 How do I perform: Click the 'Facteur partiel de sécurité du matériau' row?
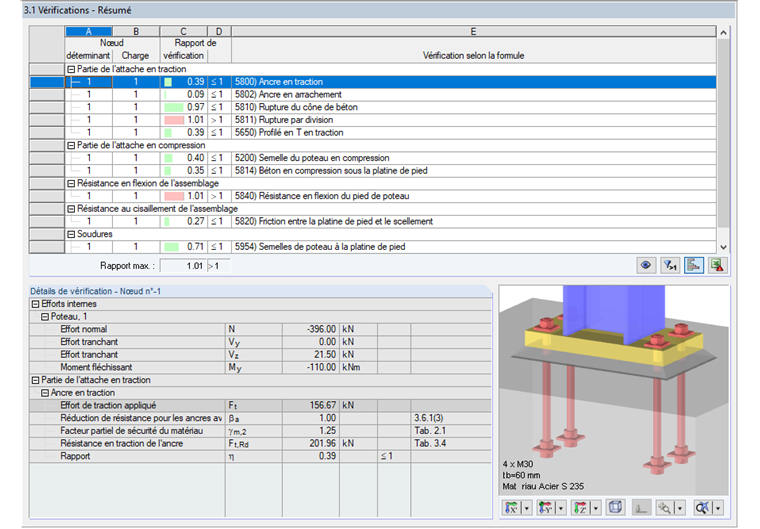(x=260, y=431)
